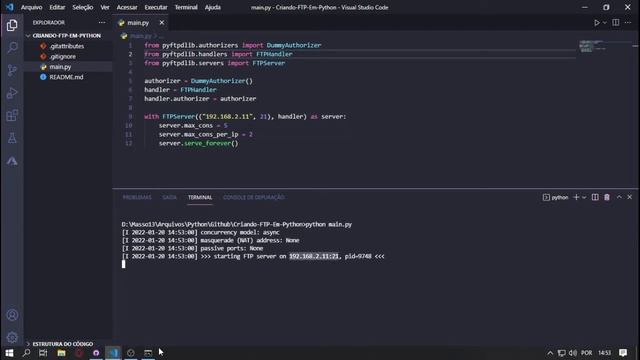The image size is (640, 360).
Task: Open the volume control in system tray
Action: tap(573, 353)
